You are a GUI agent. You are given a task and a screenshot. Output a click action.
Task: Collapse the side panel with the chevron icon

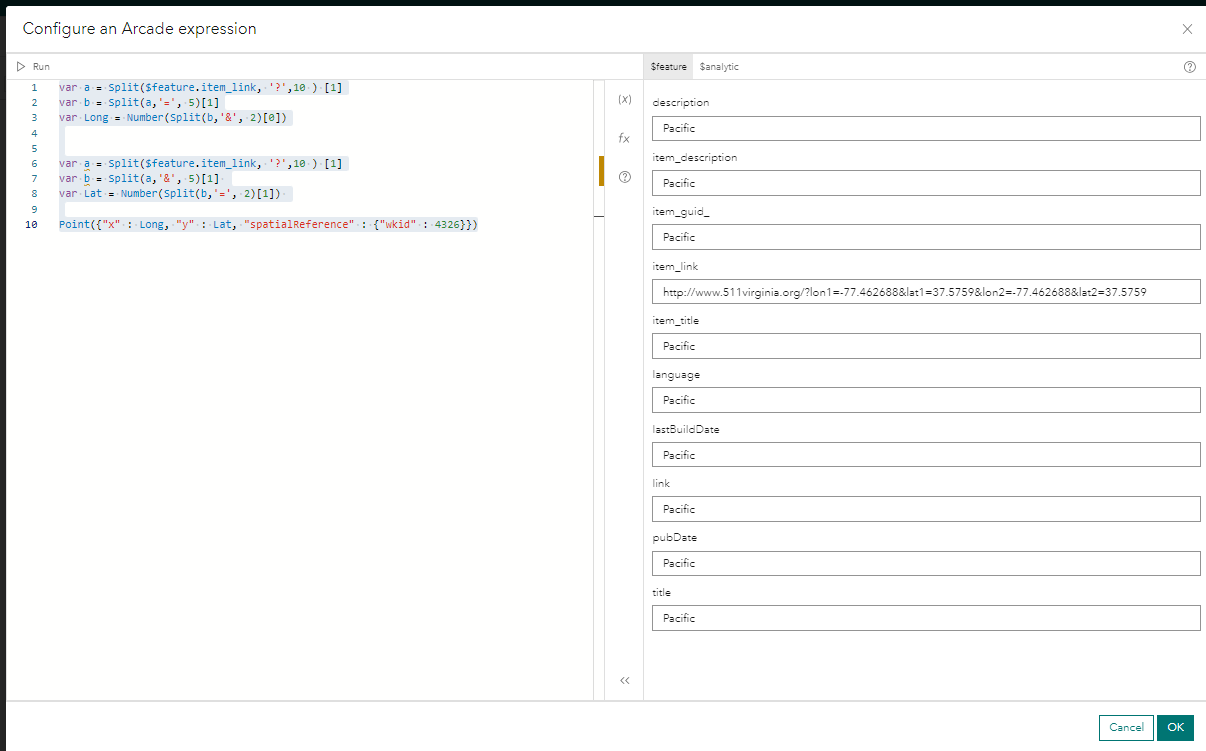point(624,680)
